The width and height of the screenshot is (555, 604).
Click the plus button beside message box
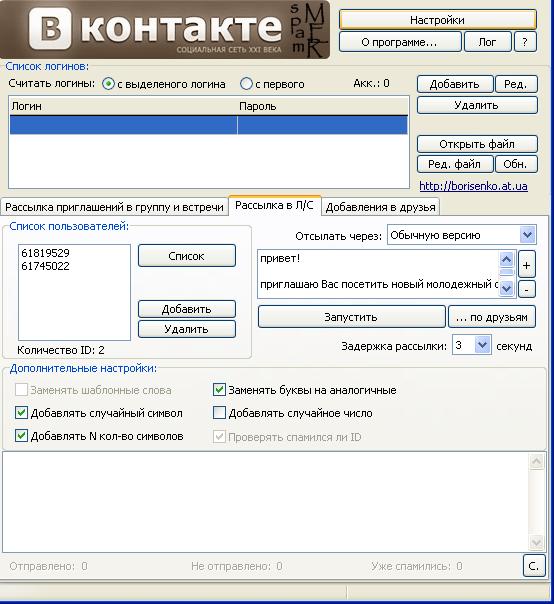pyautogui.click(x=526, y=264)
